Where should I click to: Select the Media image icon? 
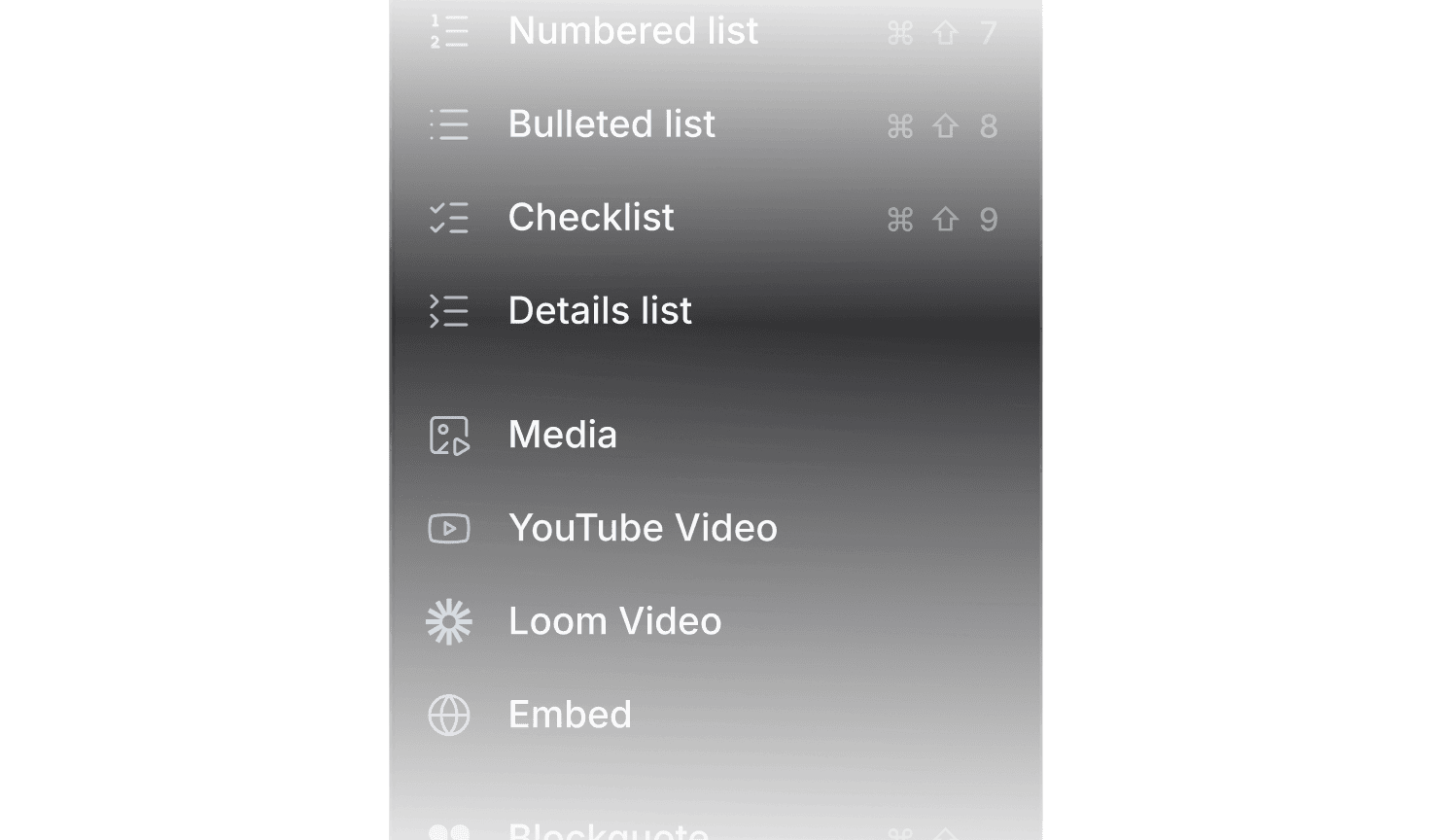tap(448, 436)
